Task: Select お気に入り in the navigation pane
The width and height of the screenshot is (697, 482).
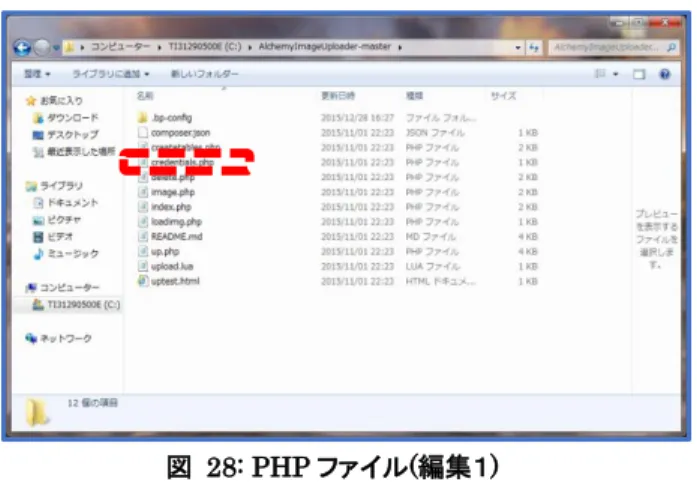Action: (x=61, y=101)
